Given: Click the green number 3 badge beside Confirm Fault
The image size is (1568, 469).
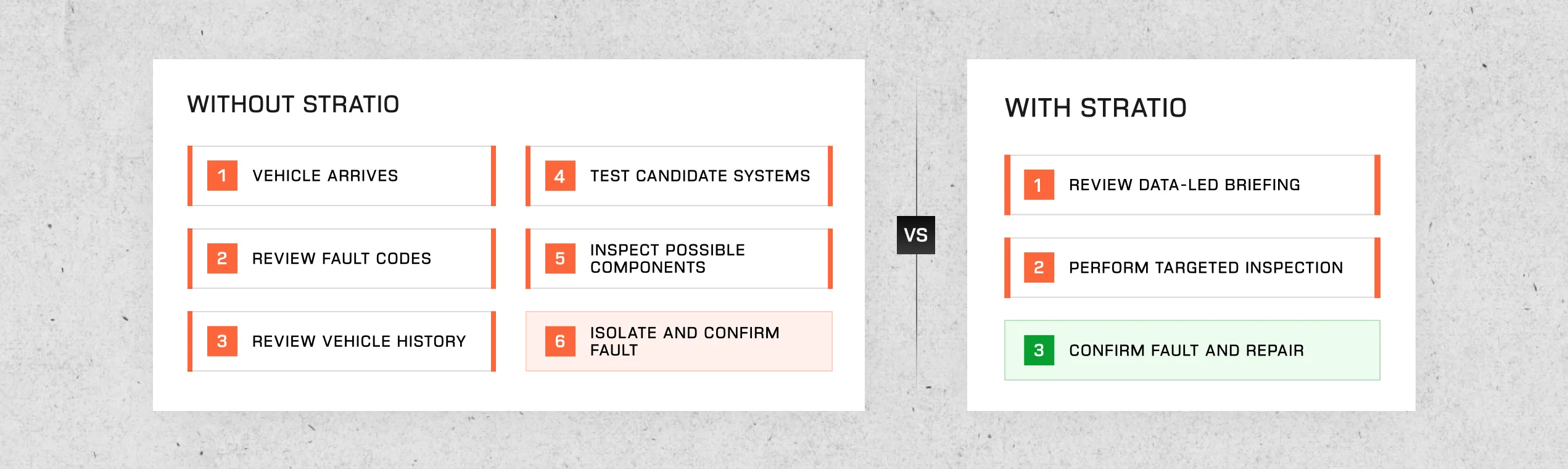Looking at the screenshot, I should coord(1039,351).
